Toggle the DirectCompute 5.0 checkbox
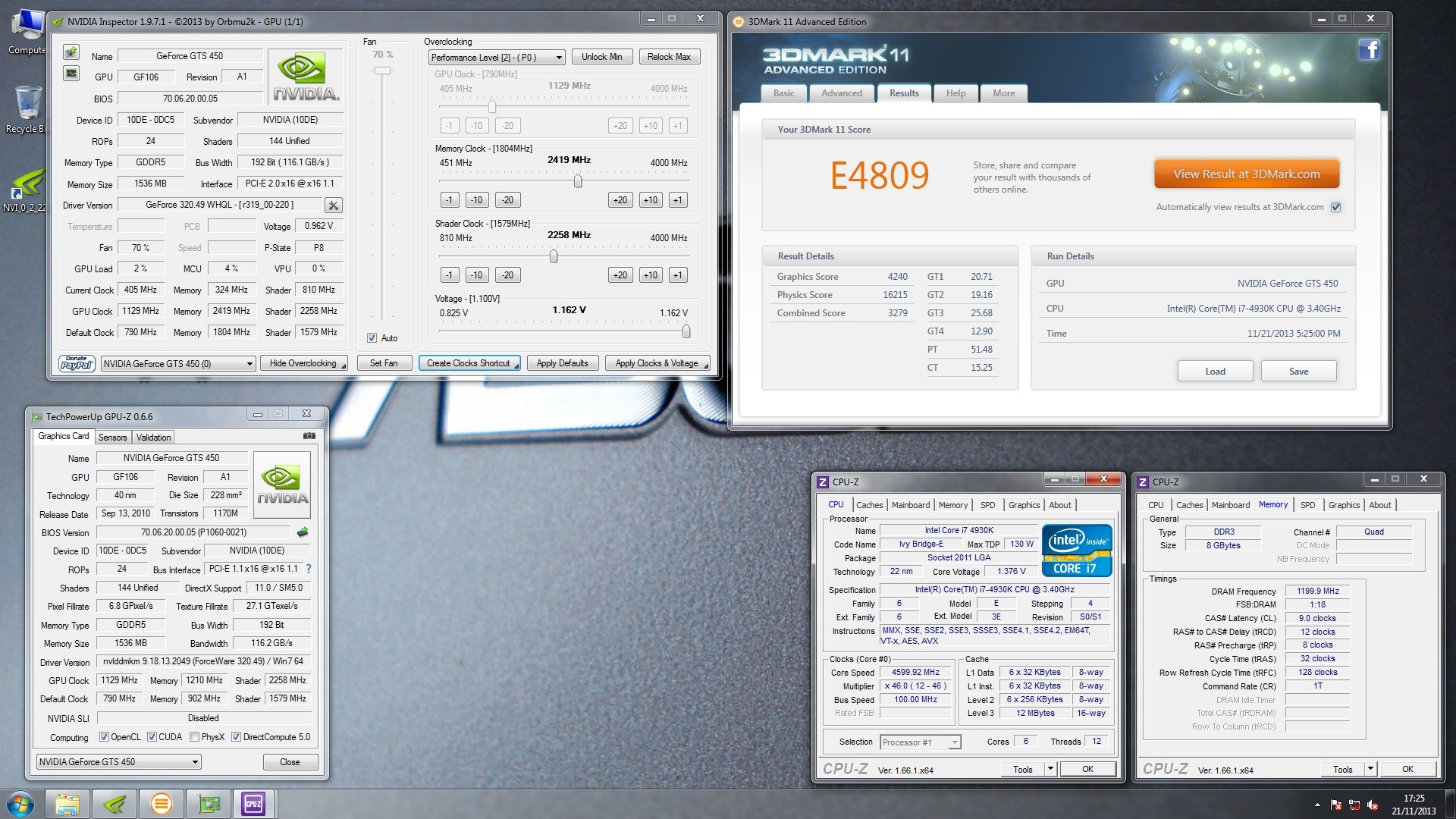This screenshot has width=1456, height=819. coord(236,737)
